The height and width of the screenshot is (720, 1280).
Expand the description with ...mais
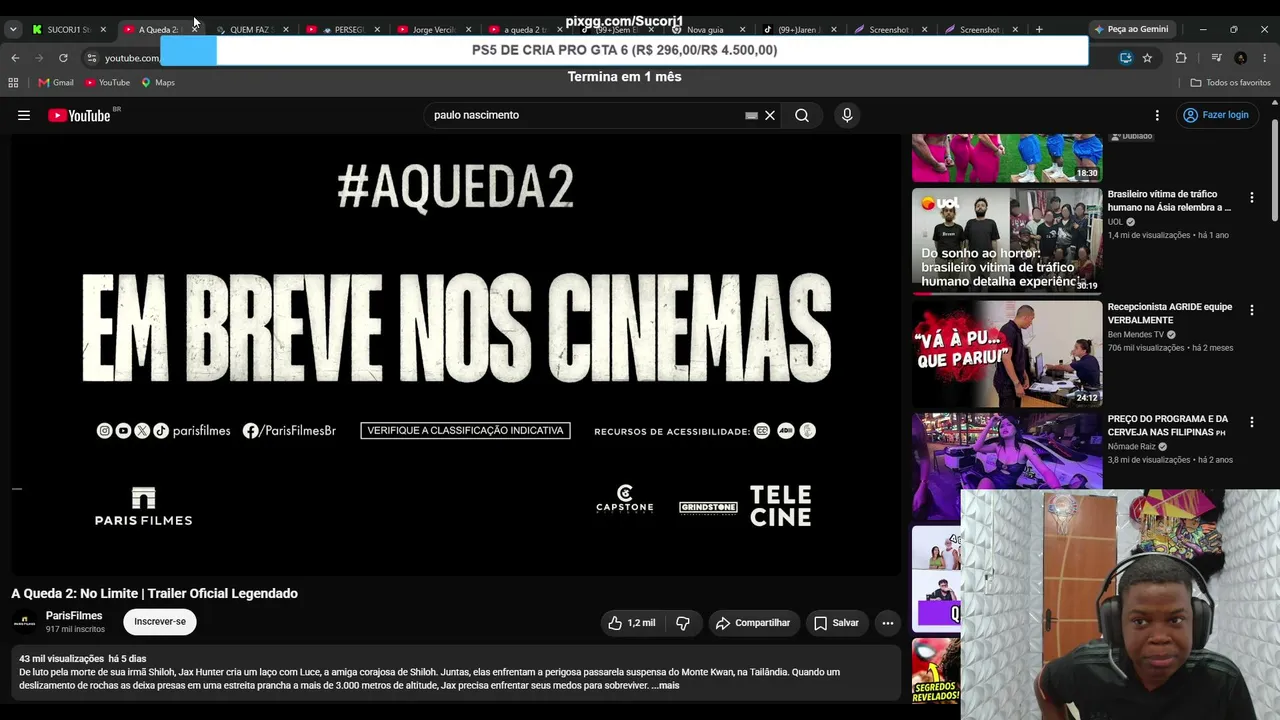[x=665, y=685]
